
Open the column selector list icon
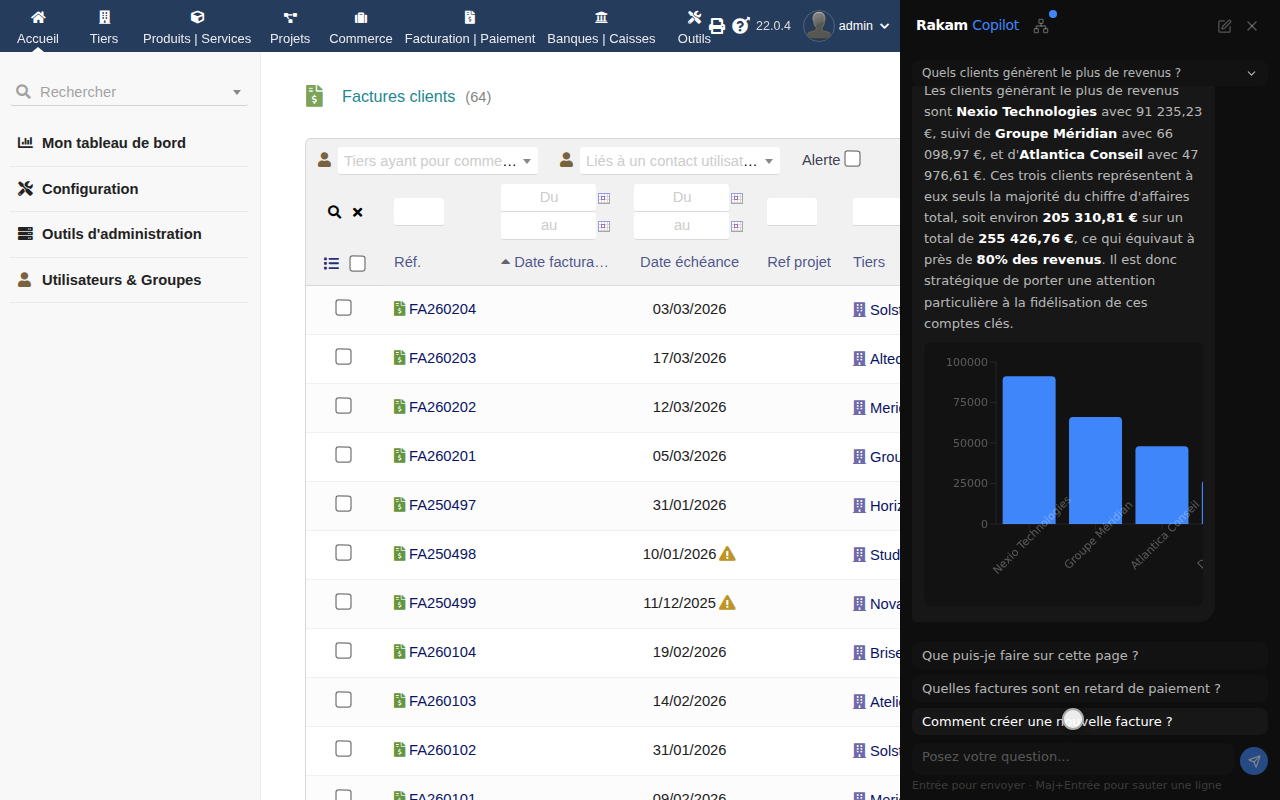coord(332,263)
